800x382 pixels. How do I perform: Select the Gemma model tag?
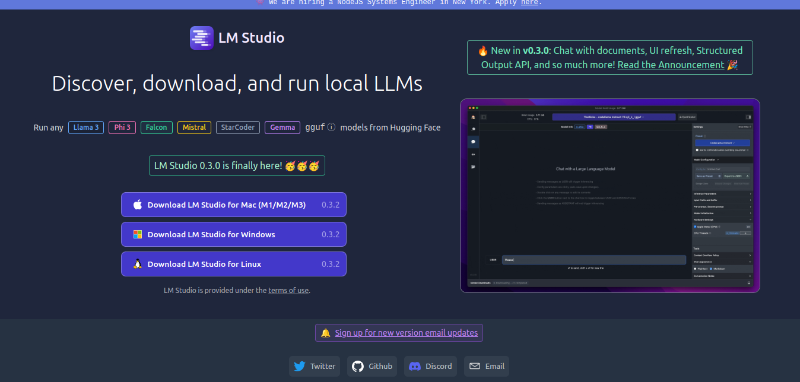[x=283, y=128]
